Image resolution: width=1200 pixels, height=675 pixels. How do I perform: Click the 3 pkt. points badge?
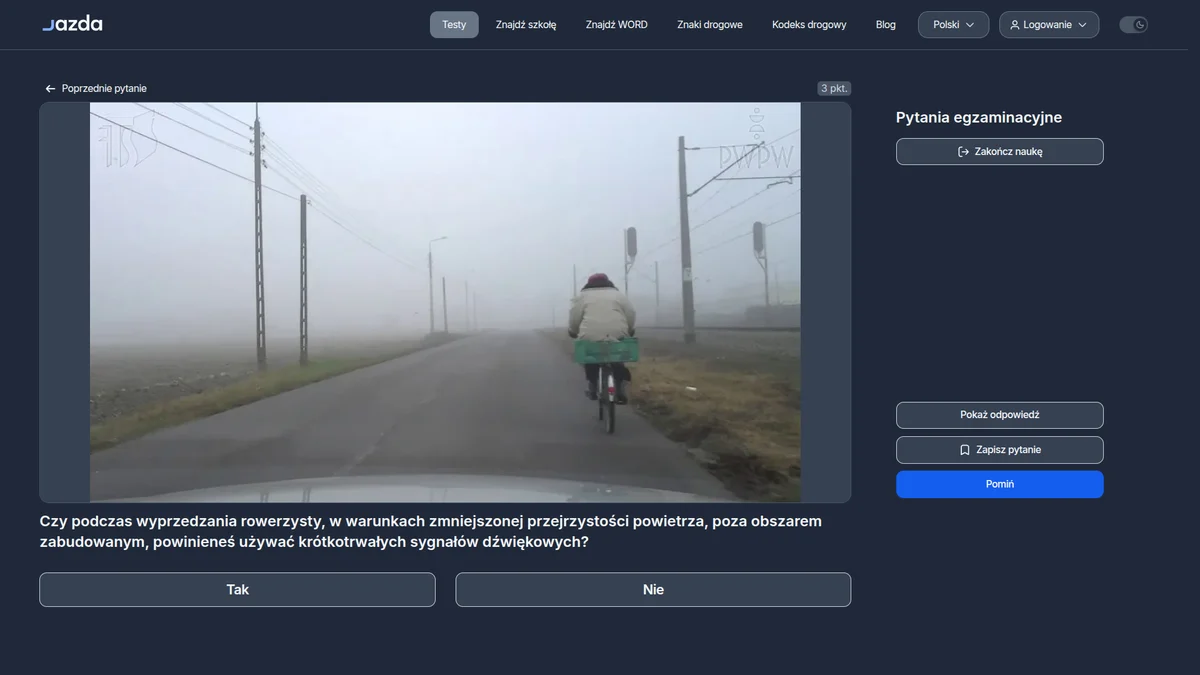coord(834,88)
